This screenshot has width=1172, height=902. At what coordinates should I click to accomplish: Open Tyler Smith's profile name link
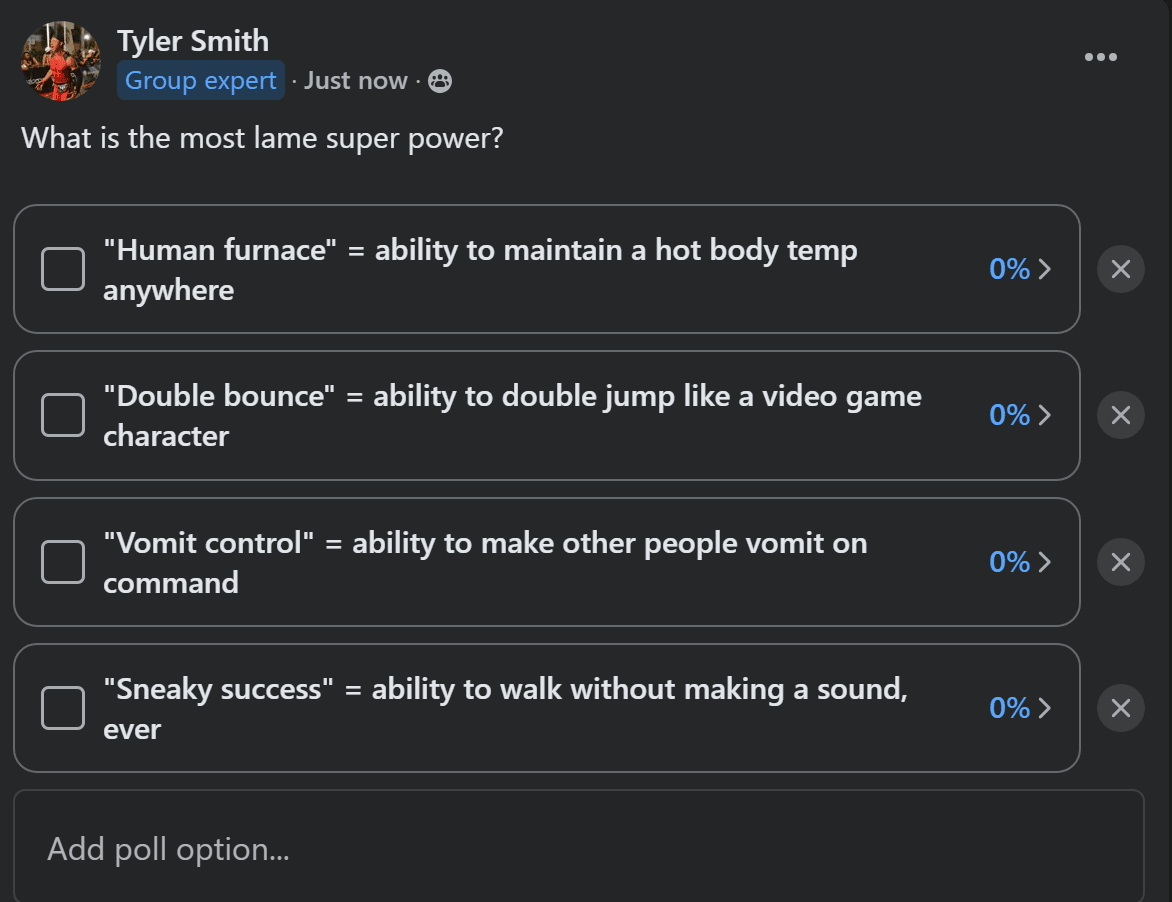tap(193, 41)
